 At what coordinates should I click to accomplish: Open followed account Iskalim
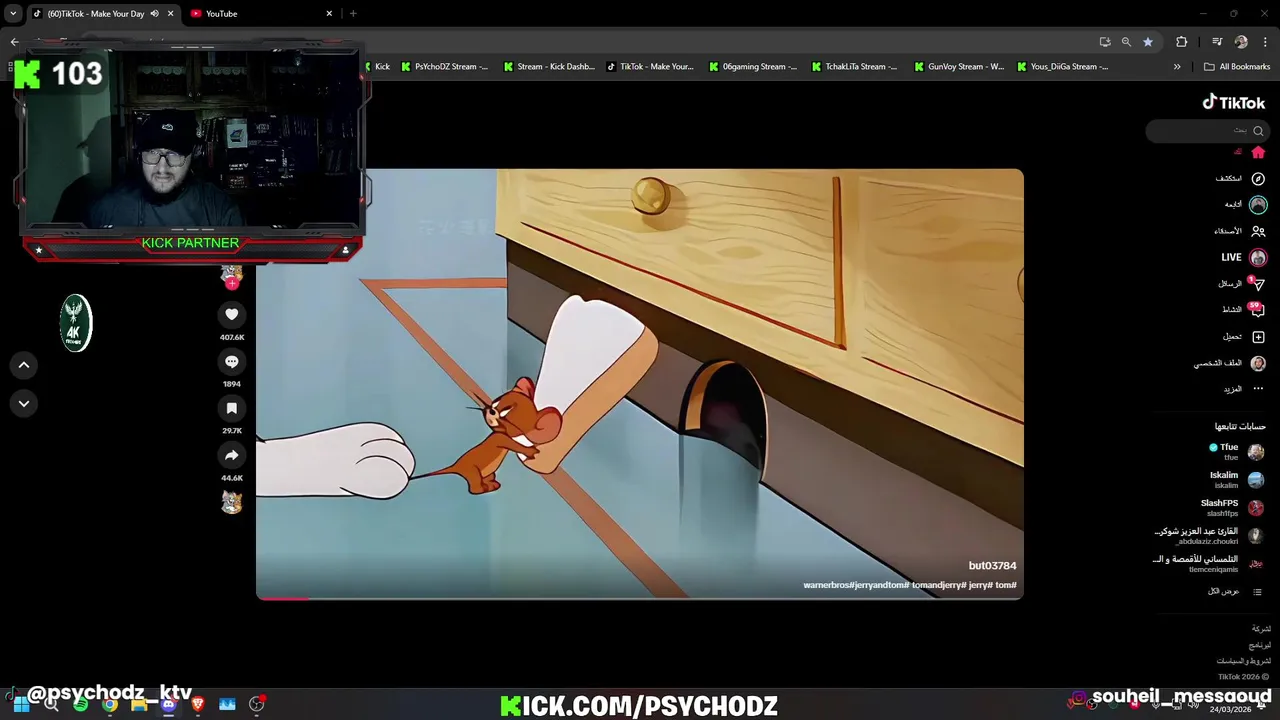[x=1236, y=479]
